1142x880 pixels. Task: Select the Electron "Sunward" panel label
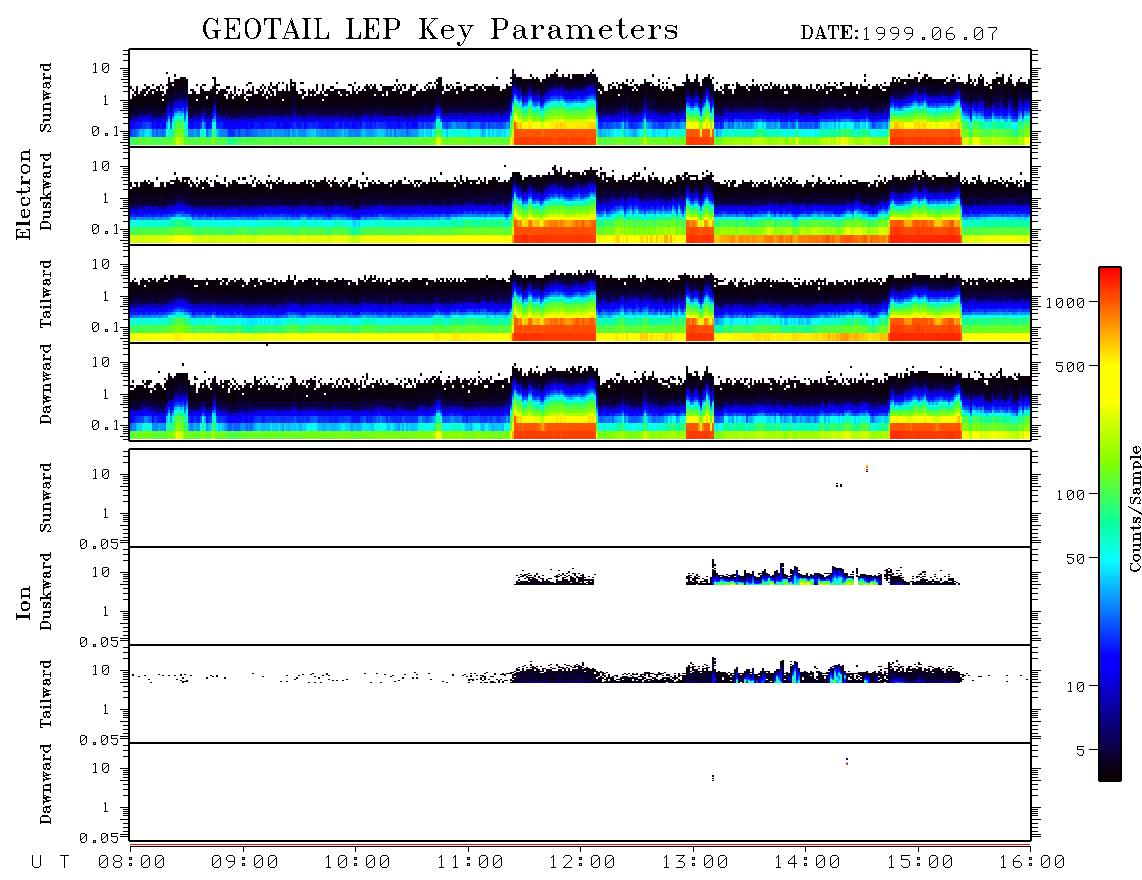click(46, 98)
